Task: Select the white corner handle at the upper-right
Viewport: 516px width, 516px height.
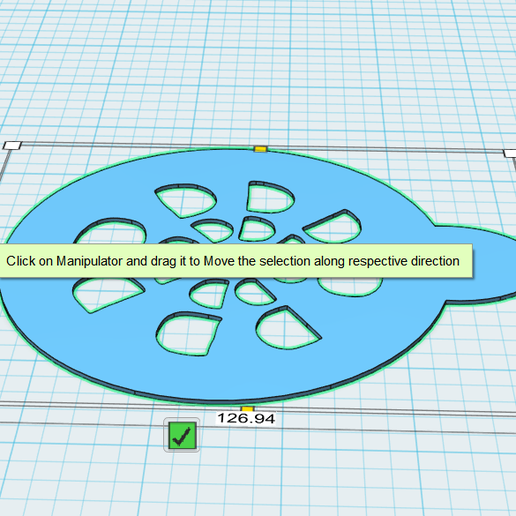Action: [x=510, y=154]
